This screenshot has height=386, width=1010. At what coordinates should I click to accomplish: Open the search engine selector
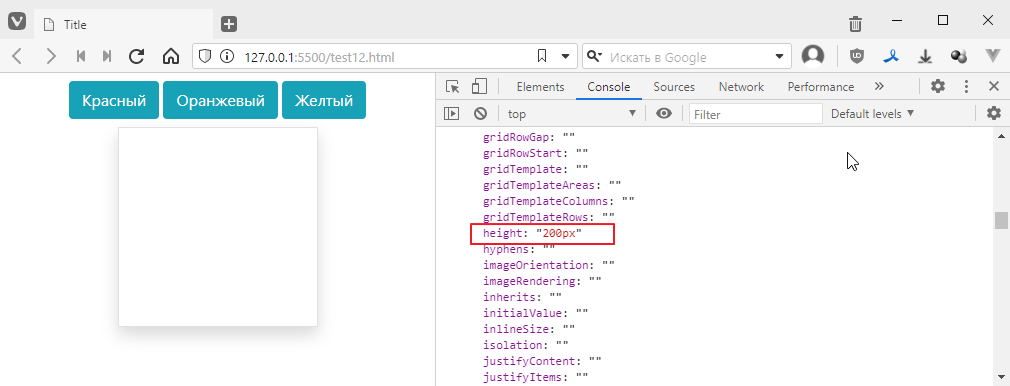pyautogui.click(x=595, y=57)
